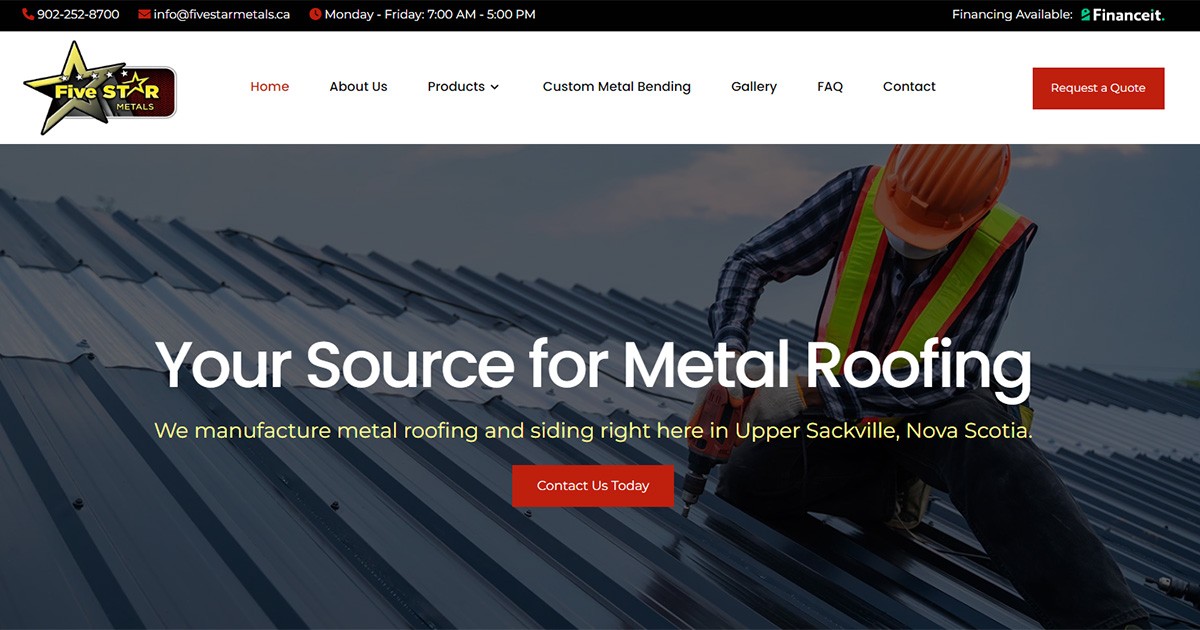Click the clock icon next to business hours

click(x=315, y=14)
